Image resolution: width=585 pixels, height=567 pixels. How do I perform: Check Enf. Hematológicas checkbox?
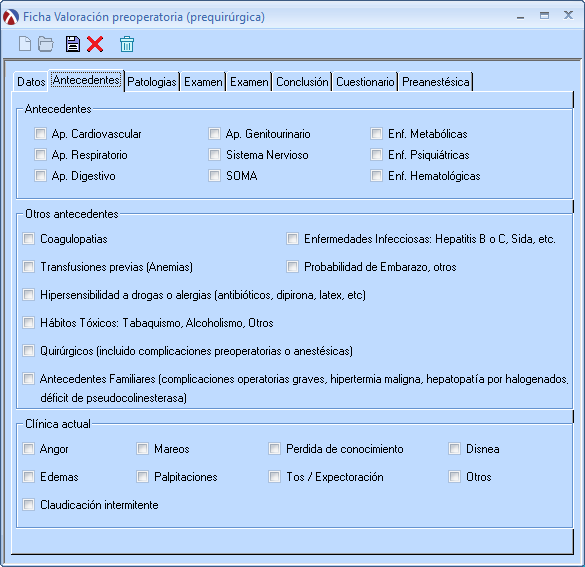click(376, 175)
